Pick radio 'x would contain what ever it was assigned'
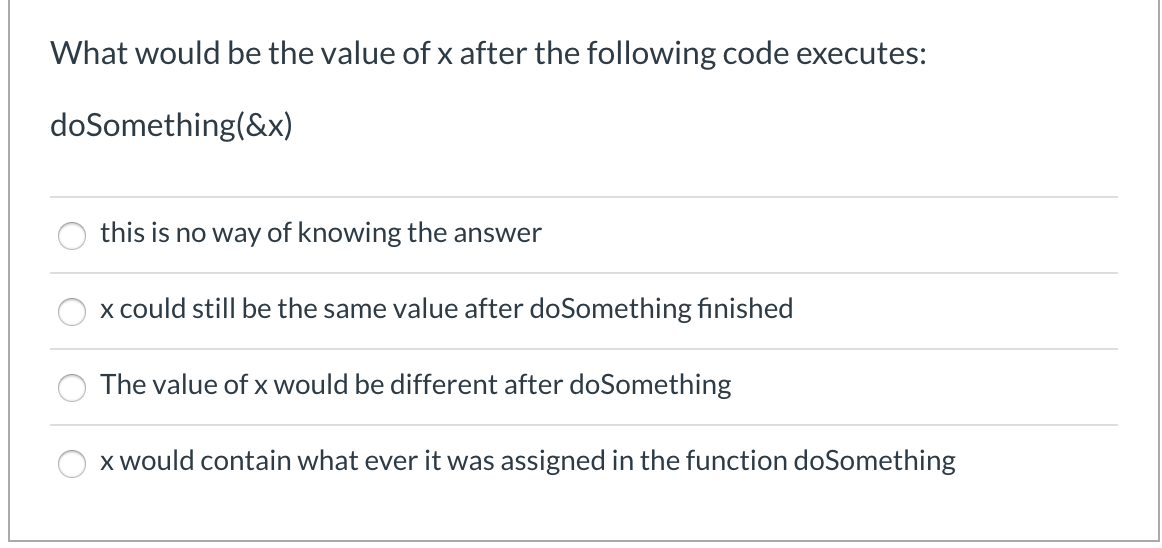Viewport: 1162px width, 548px height. point(72,463)
